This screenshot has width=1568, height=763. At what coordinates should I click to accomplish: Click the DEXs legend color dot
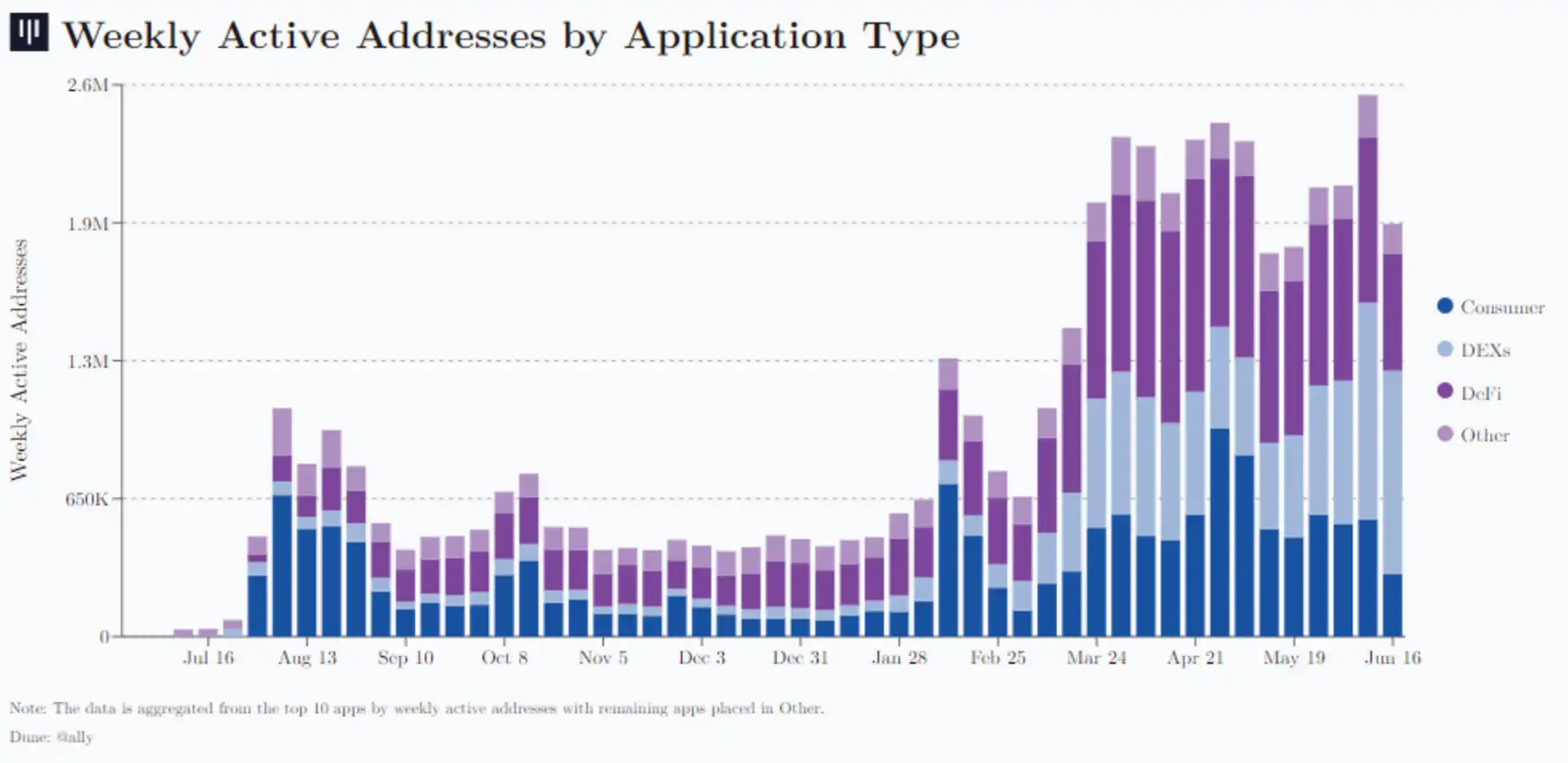1445,350
